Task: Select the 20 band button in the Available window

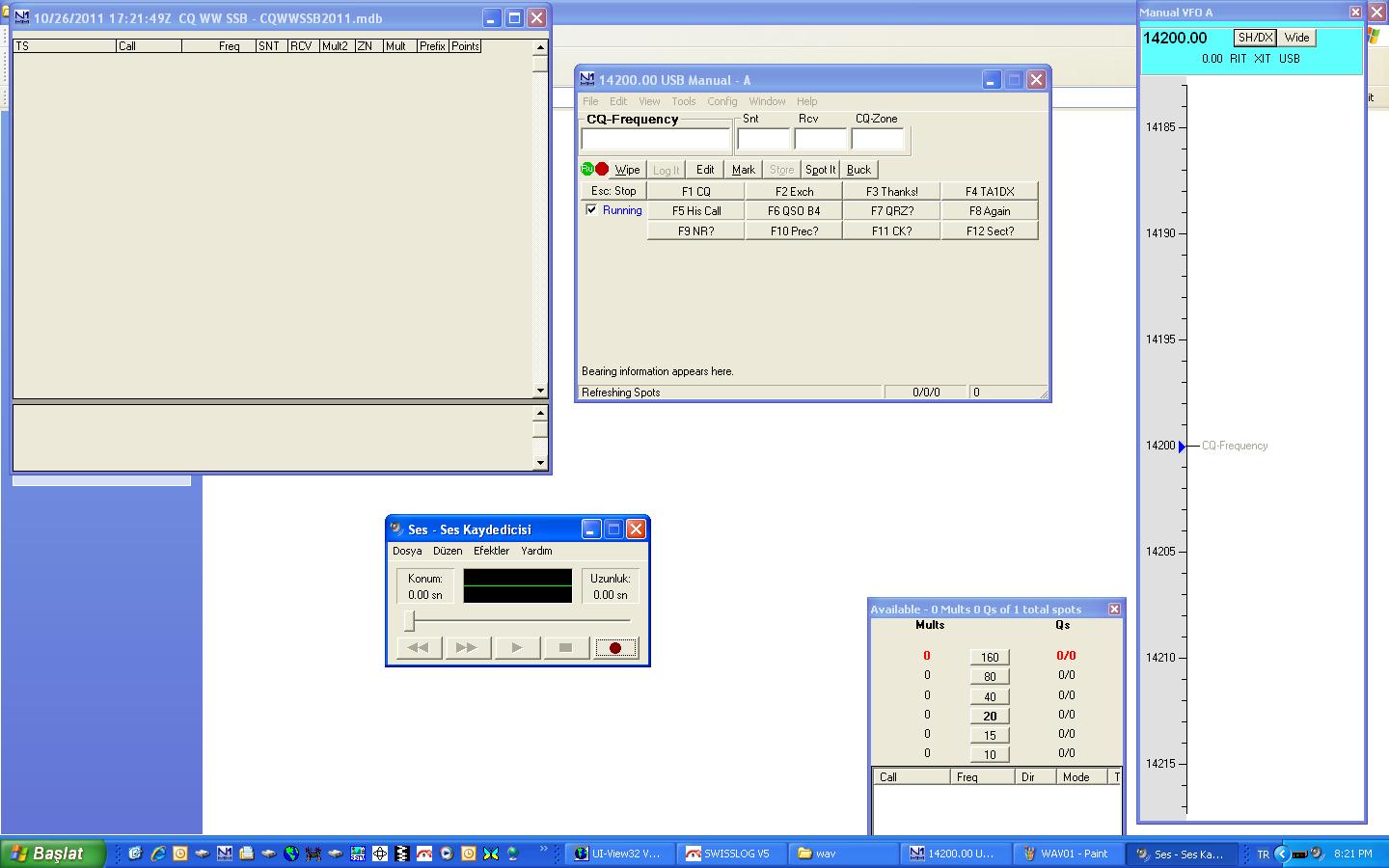Action: coord(990,716)
